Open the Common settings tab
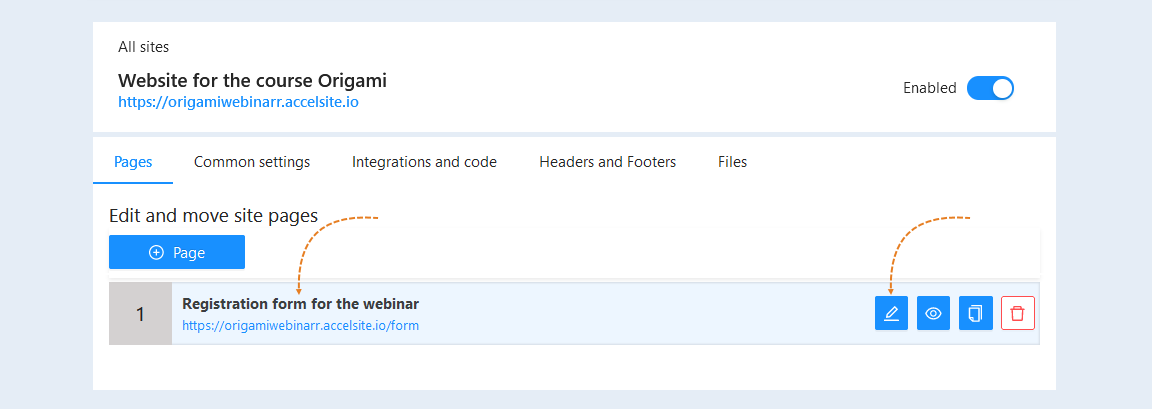Viewport: 1152px width, 409px height. [x=252, y=162]
